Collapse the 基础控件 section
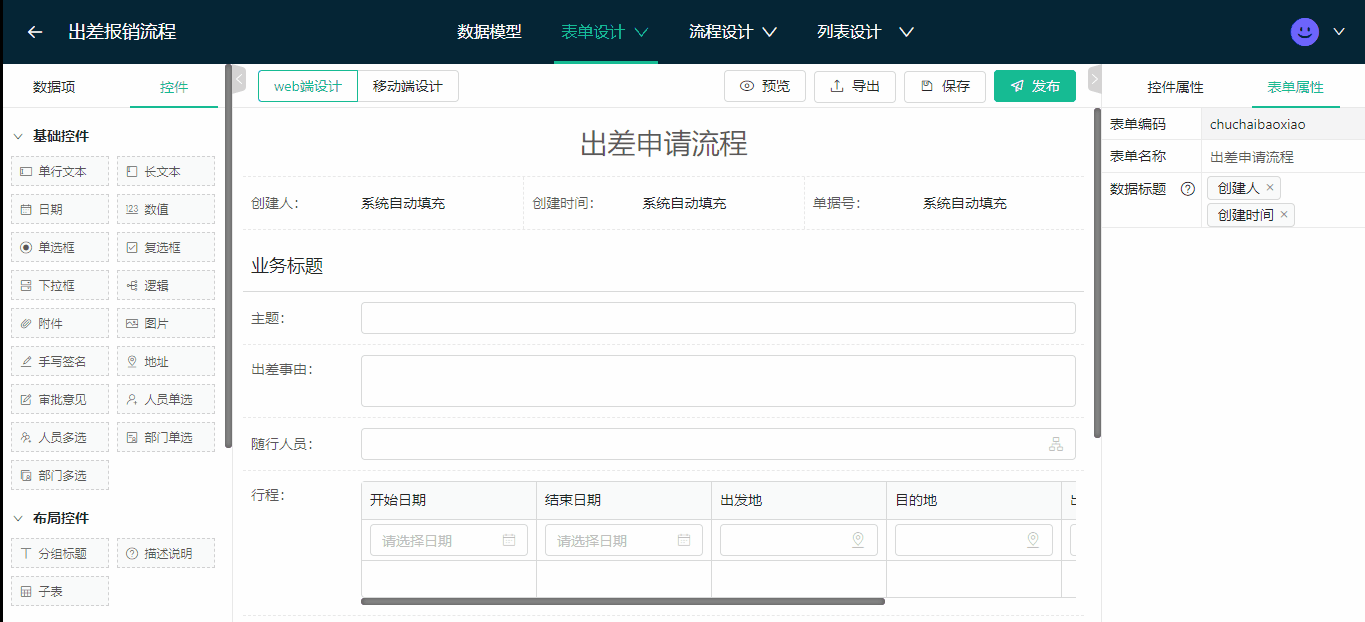 (x=18, y=136)
